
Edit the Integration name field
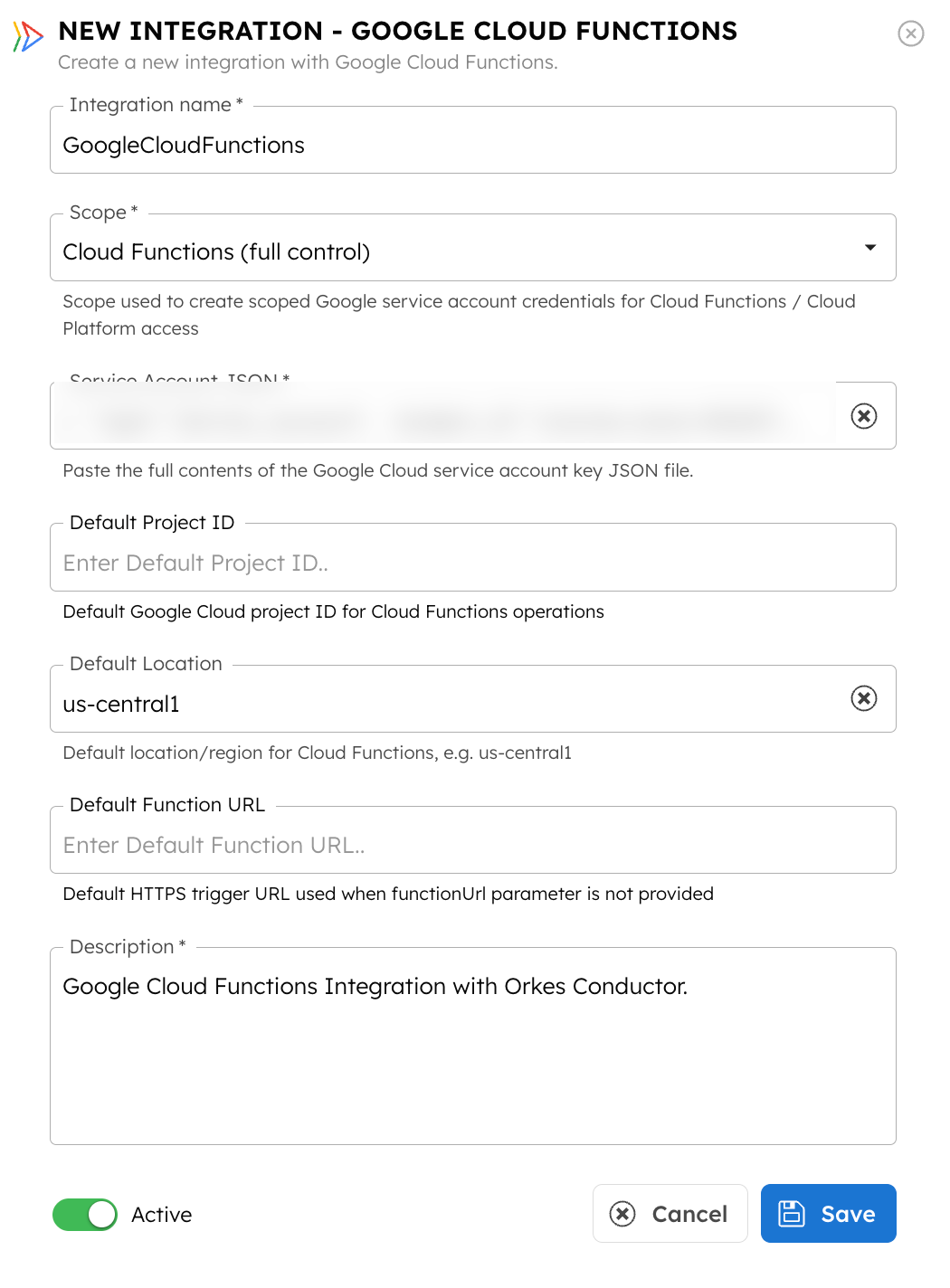click(472, 141)
